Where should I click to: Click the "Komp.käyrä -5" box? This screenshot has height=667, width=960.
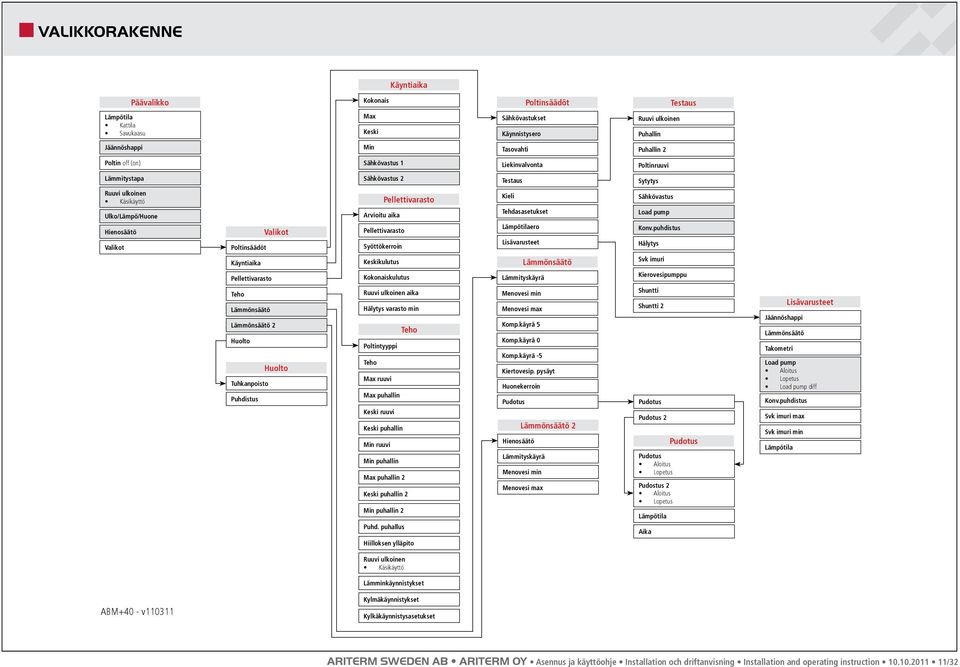point(547,356)
